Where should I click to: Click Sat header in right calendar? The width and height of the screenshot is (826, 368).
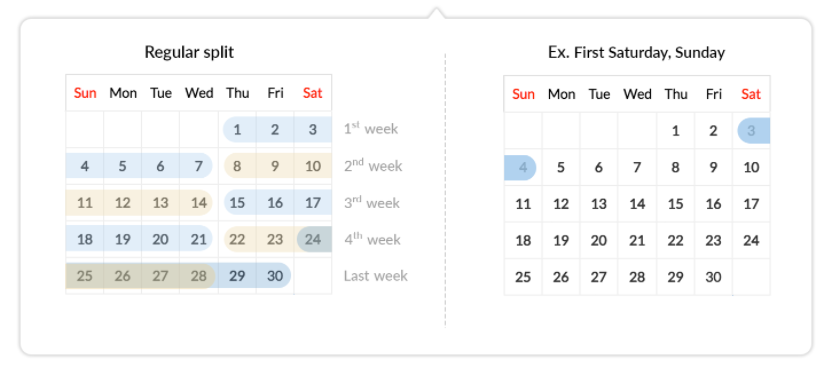(x=751, y=94)
